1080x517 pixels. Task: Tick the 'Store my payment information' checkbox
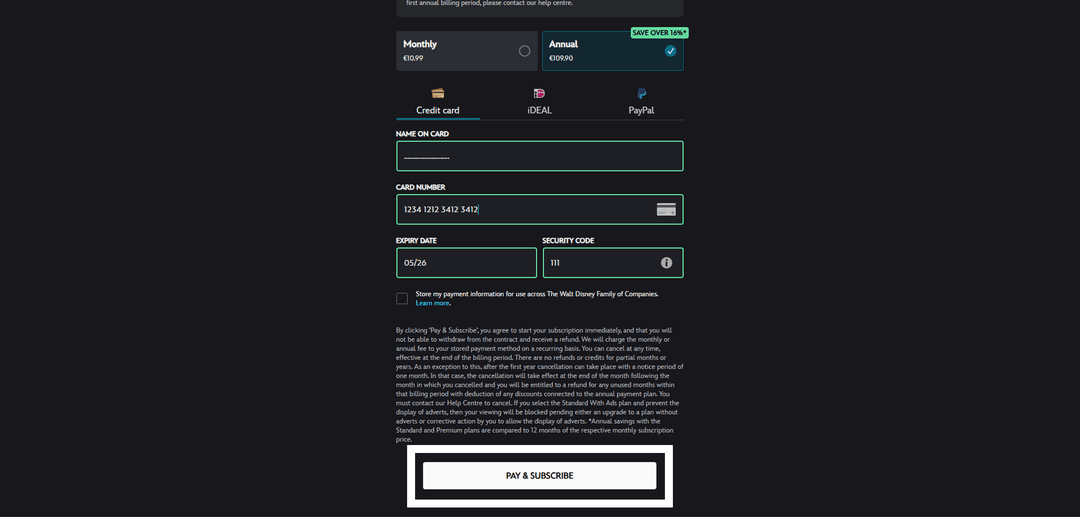tap(402, 298)
